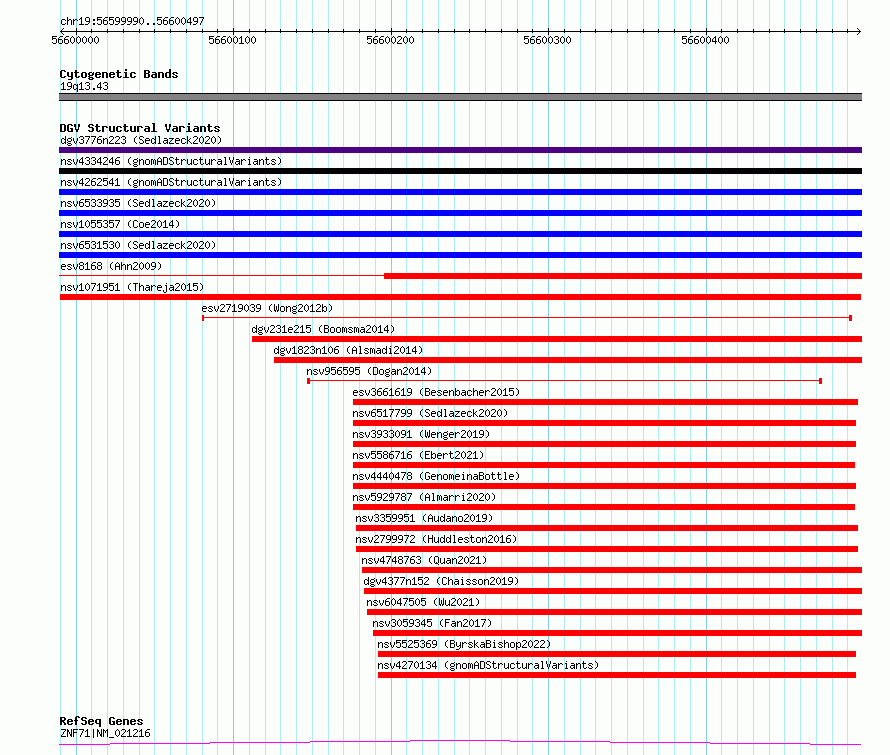
Task: Click the DGV Structural Variants track title
Action: (140, 128)
